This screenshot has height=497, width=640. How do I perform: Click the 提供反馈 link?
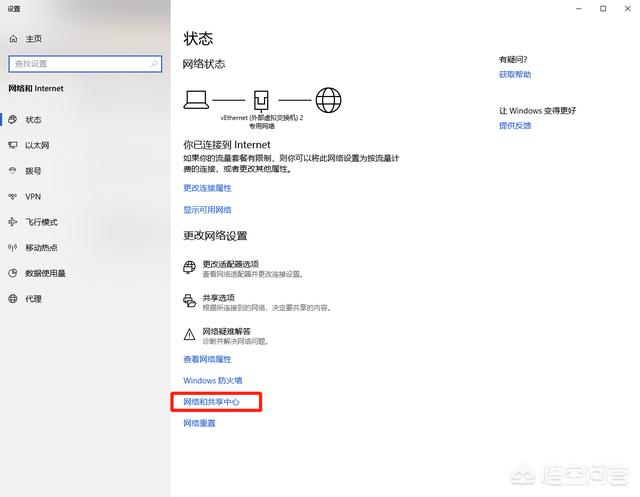coord(515,126)
